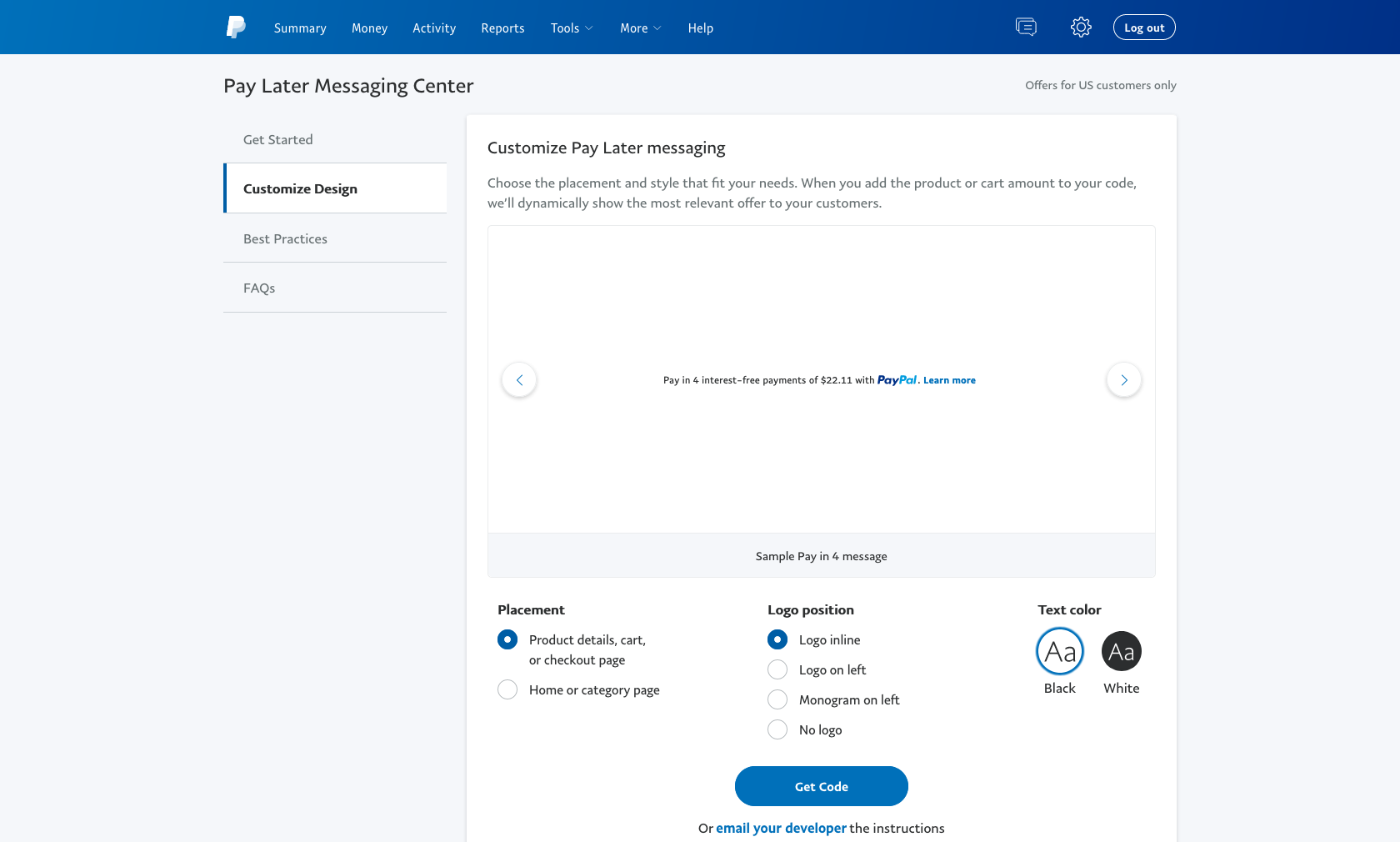Open the messages notification icon
Screen dimensions: 1400x842
(x=1026, y=28)
